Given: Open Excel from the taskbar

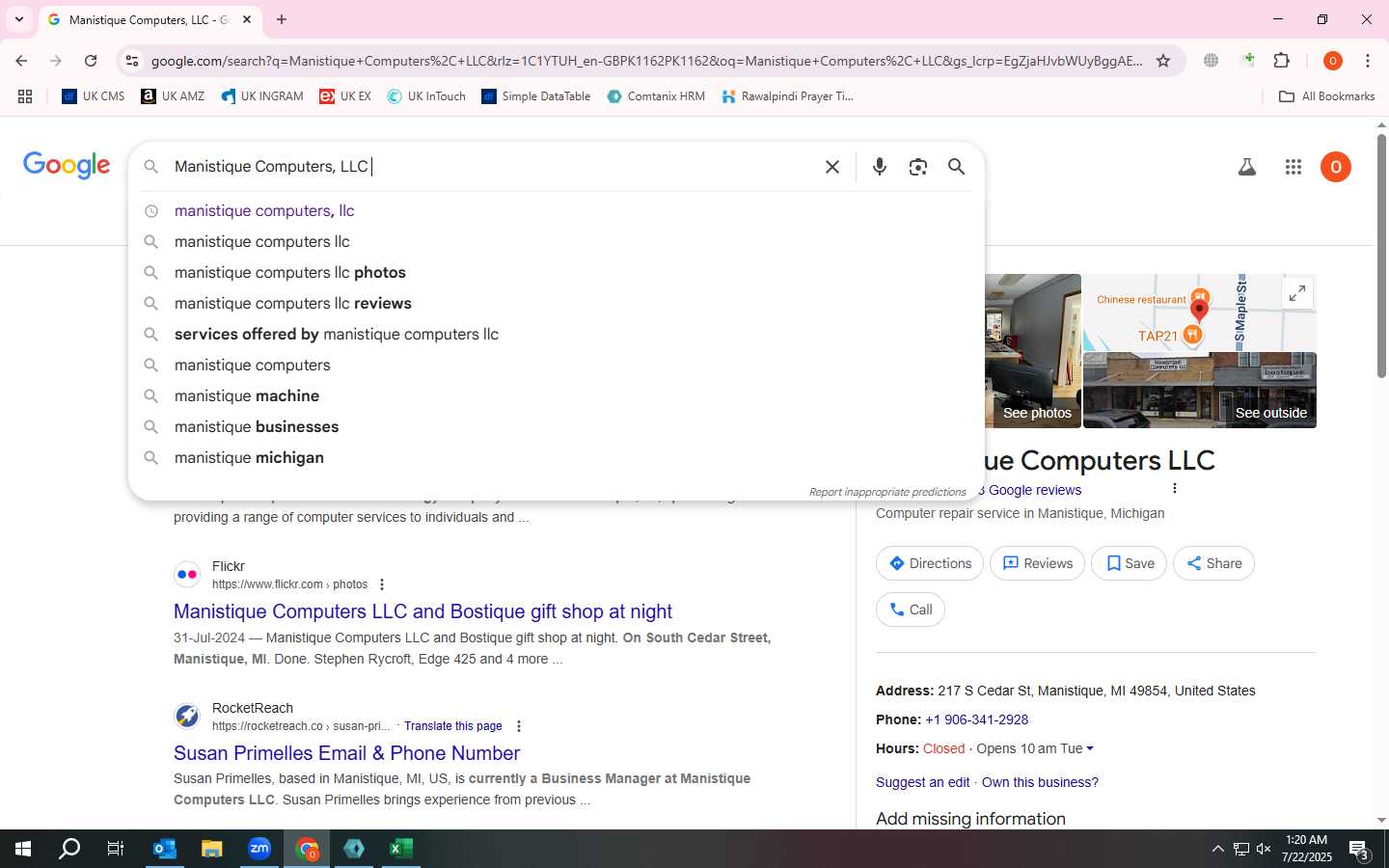Looking at the screenshot, I should tap(401, 849).
